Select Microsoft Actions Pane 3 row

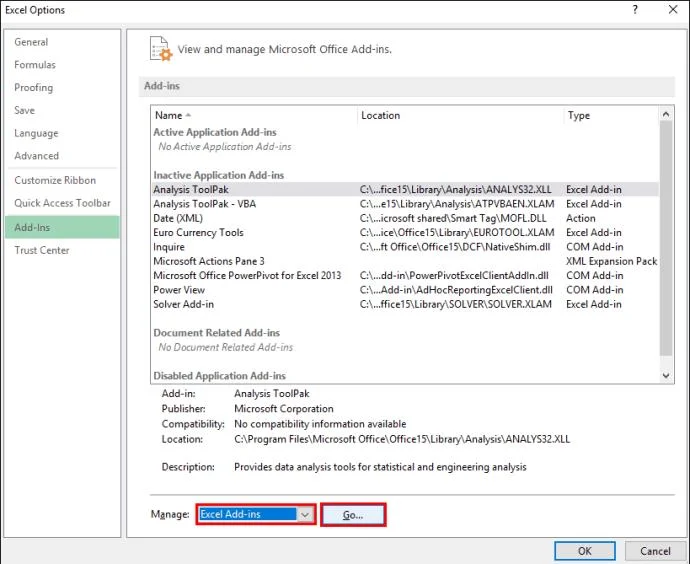coord(405,261)
